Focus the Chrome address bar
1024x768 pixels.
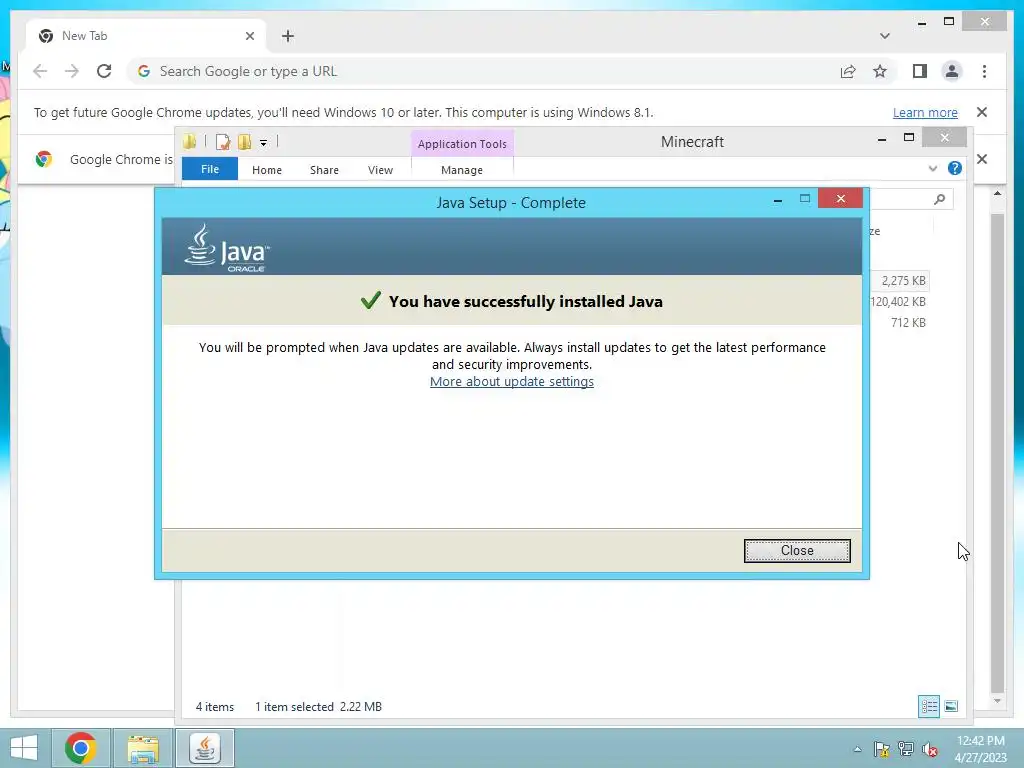[483, 71]
